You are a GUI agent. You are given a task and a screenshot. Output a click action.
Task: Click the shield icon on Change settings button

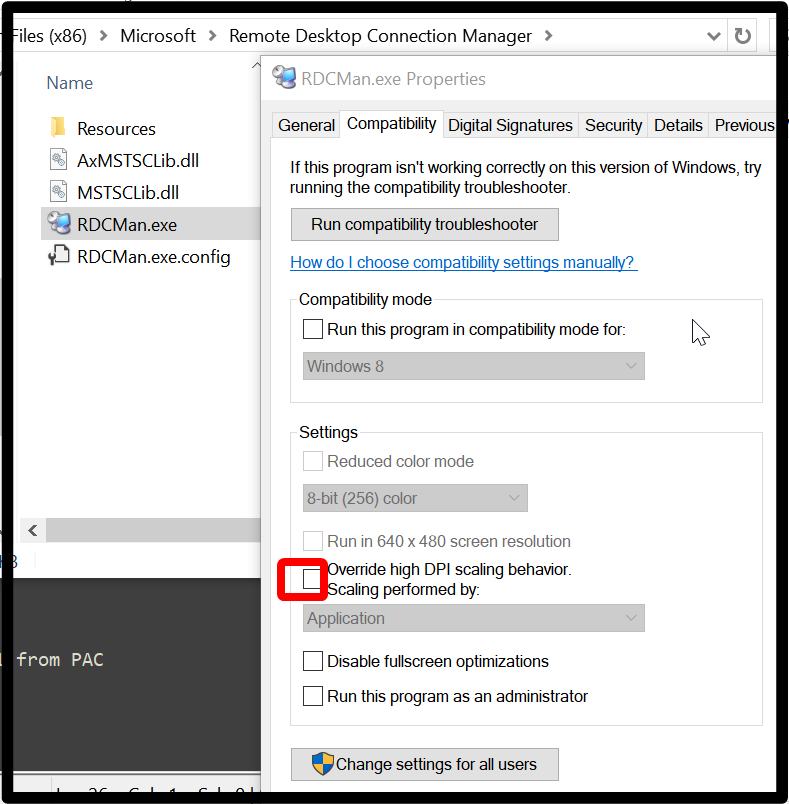(x=322, y=764)
